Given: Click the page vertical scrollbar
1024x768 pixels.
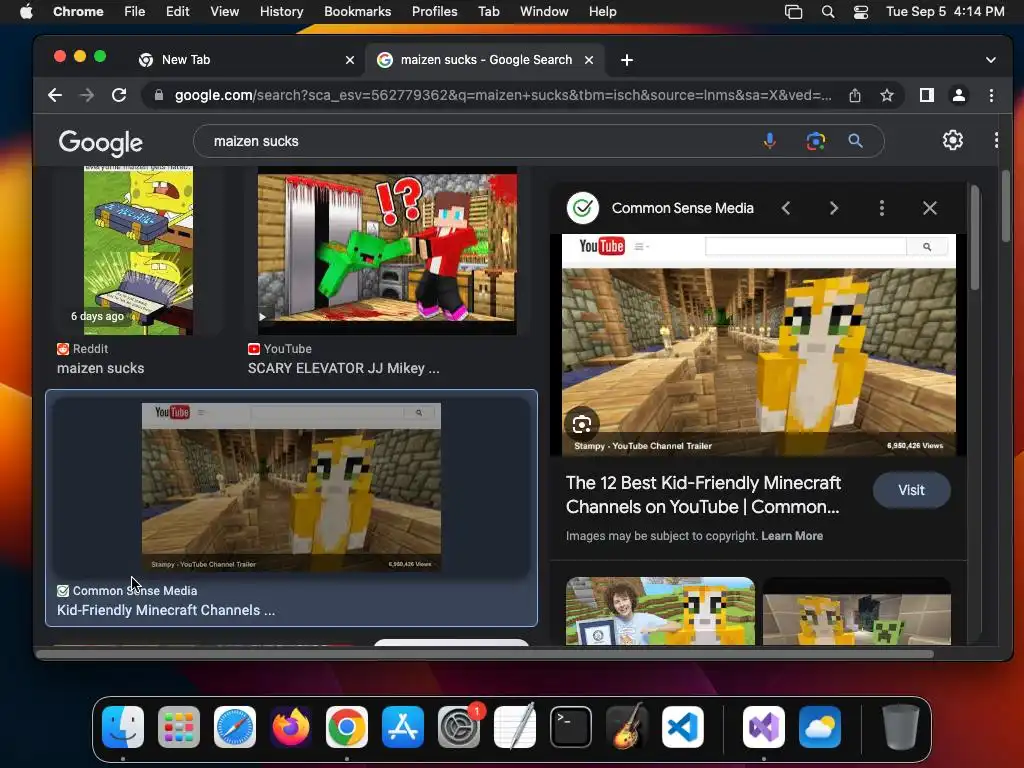Looking at the screenshot, I should coord(1006,206).
